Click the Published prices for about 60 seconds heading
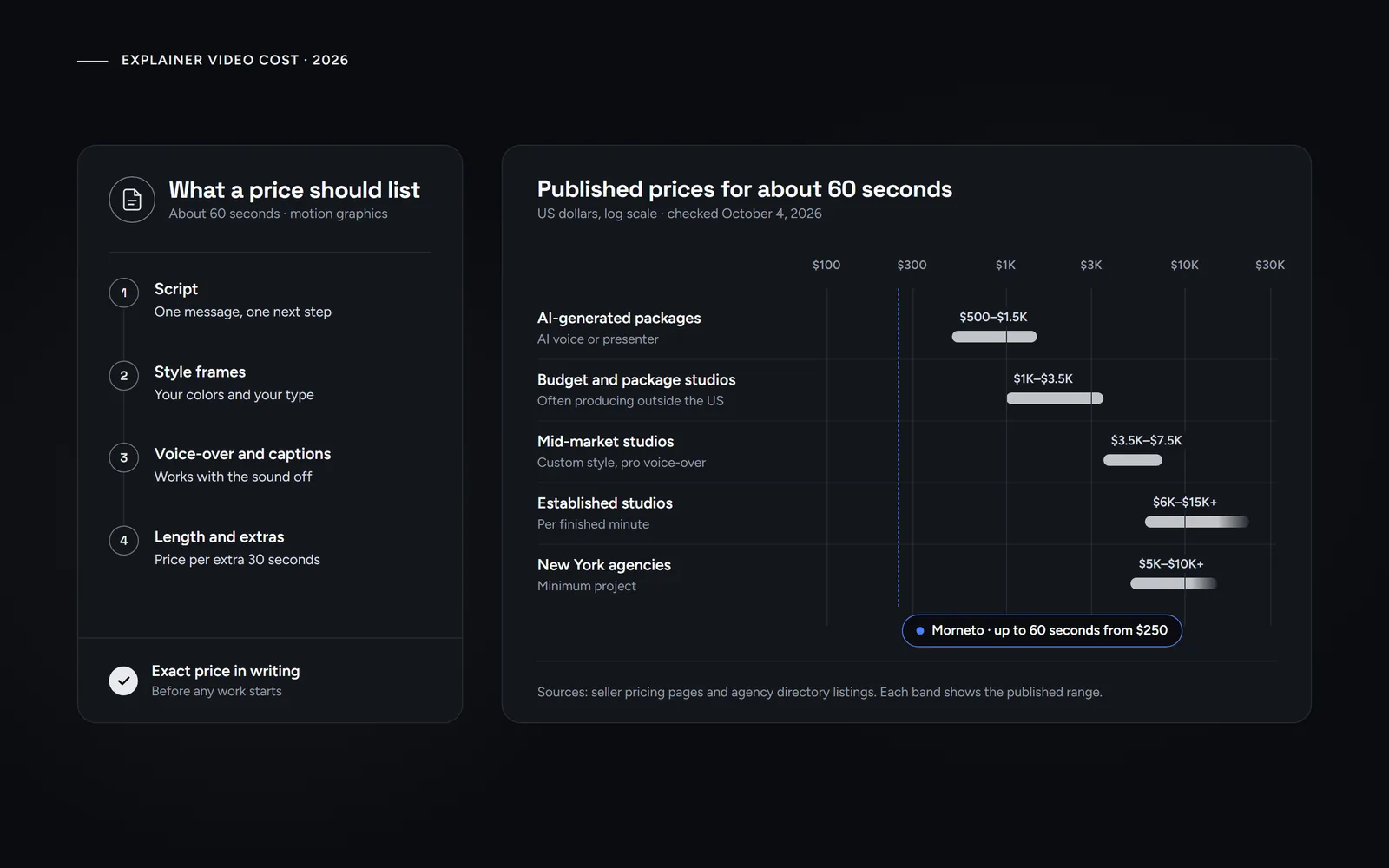This screenshot has width=1389, height=868. 745,189
